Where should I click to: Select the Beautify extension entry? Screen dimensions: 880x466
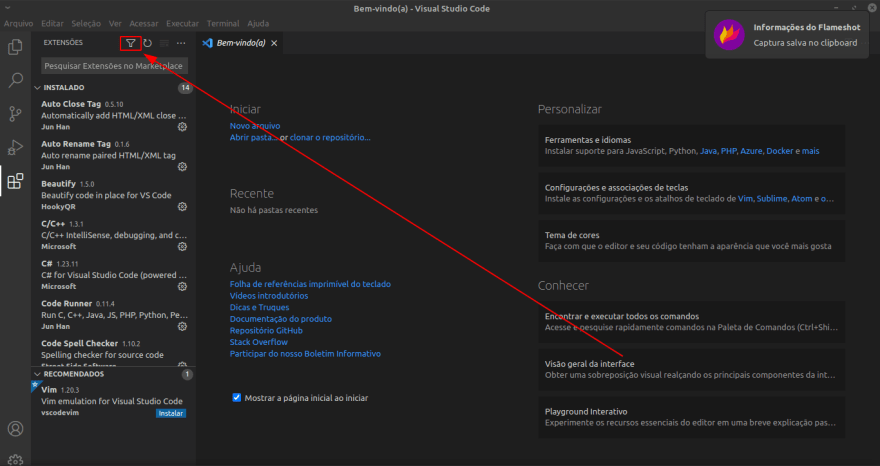click(x=114, y=195)
